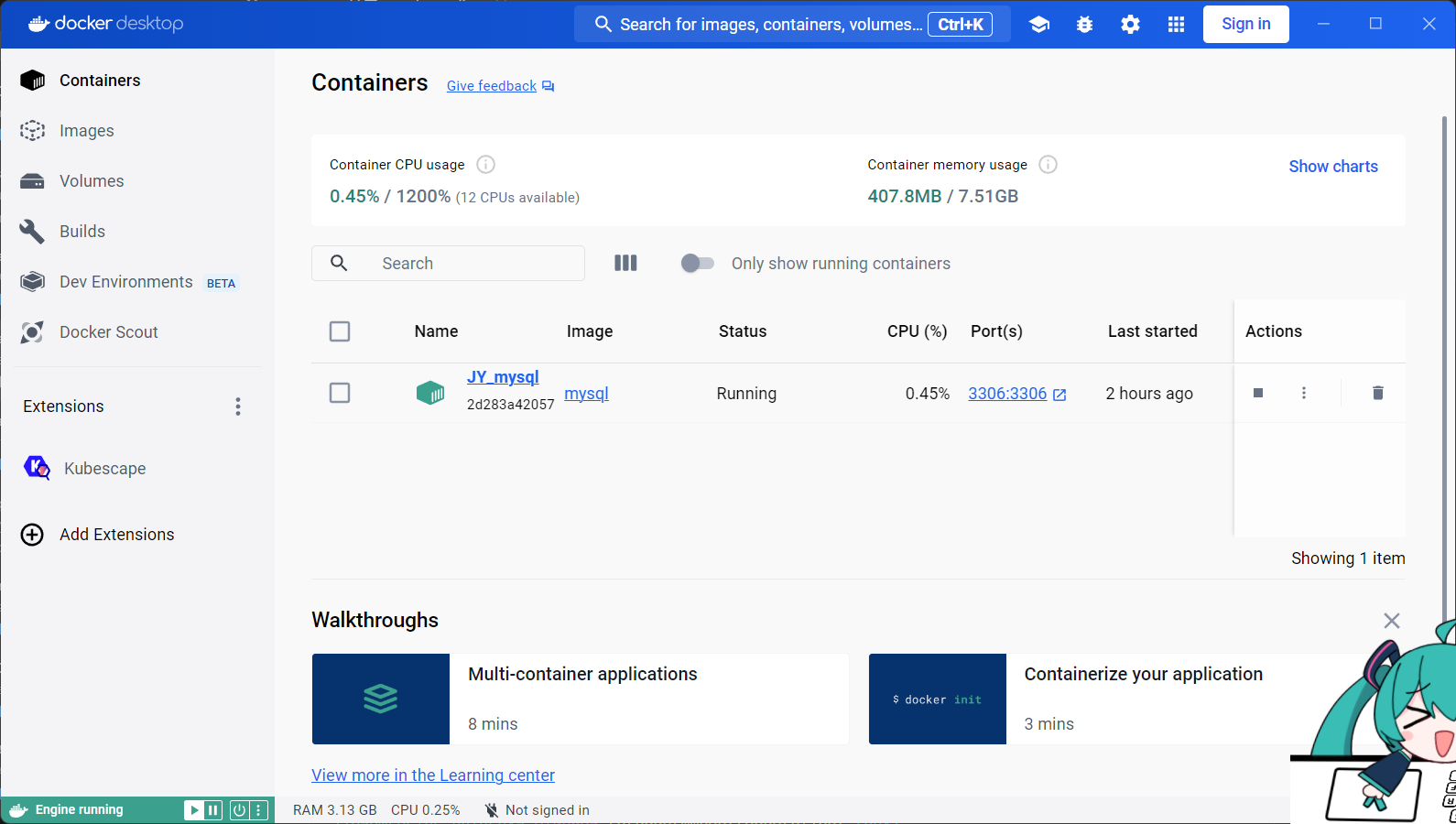The height and width of the screenshot is (824, 1456).
Task: Stop the JY_mysql container
Action: coord(1258,393)
